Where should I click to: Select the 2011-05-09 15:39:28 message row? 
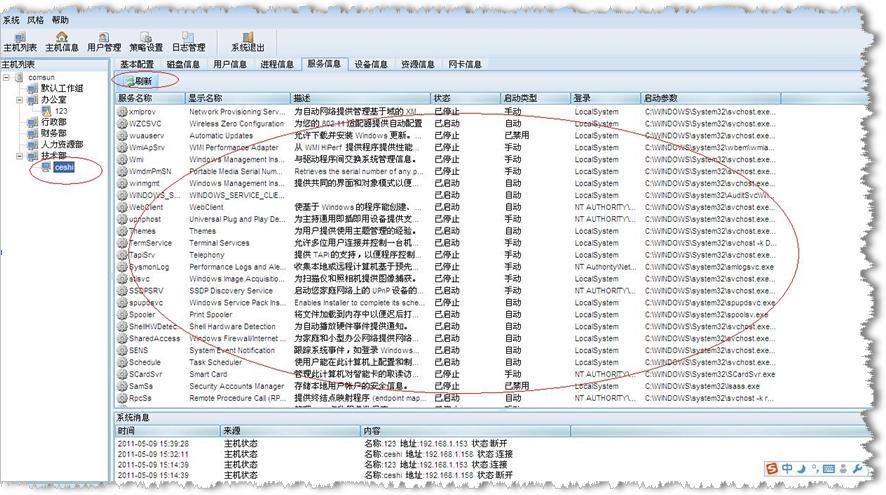coord(489,444)
